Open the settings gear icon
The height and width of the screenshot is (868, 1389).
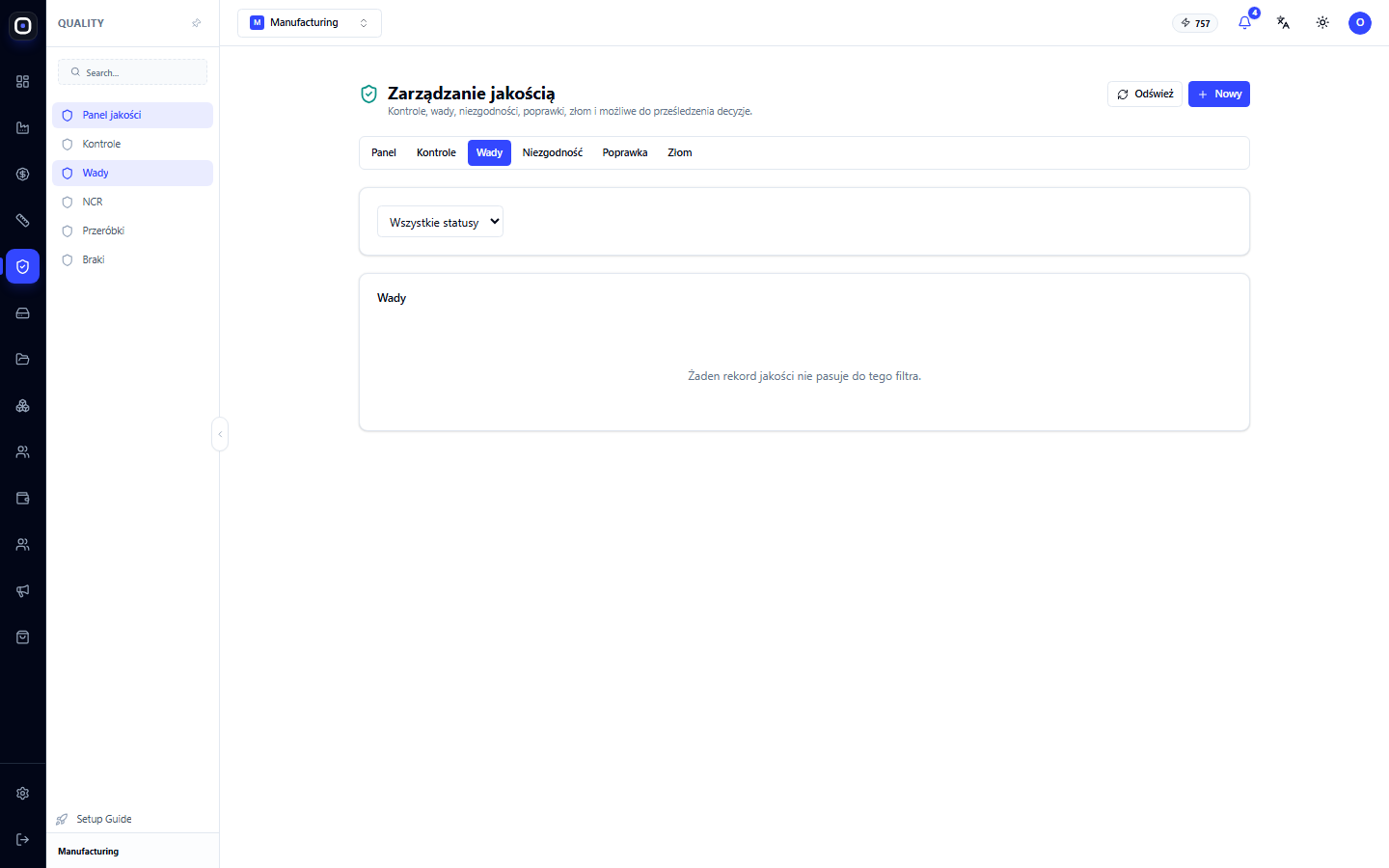coord(23,794)
